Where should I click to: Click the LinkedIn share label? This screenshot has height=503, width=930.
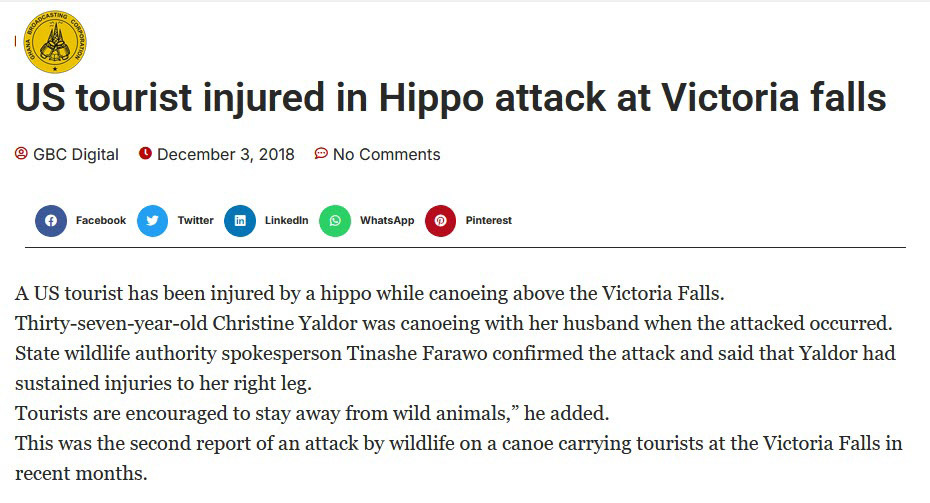[286, 221]
